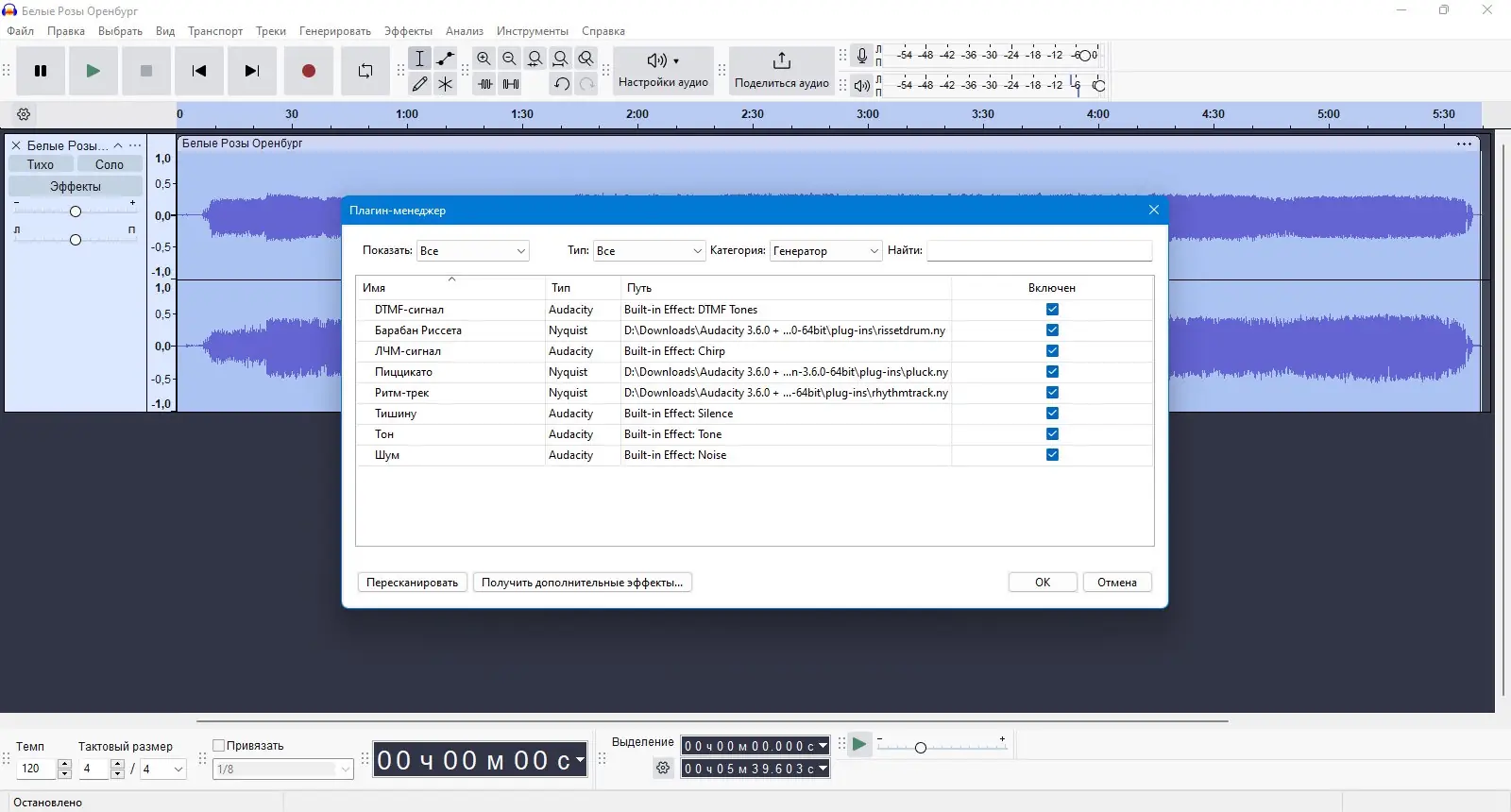This screenshot has height=812, width=1511.
Task: Uncheck the Шум enabled checkbox
Action: (1052, 455)
